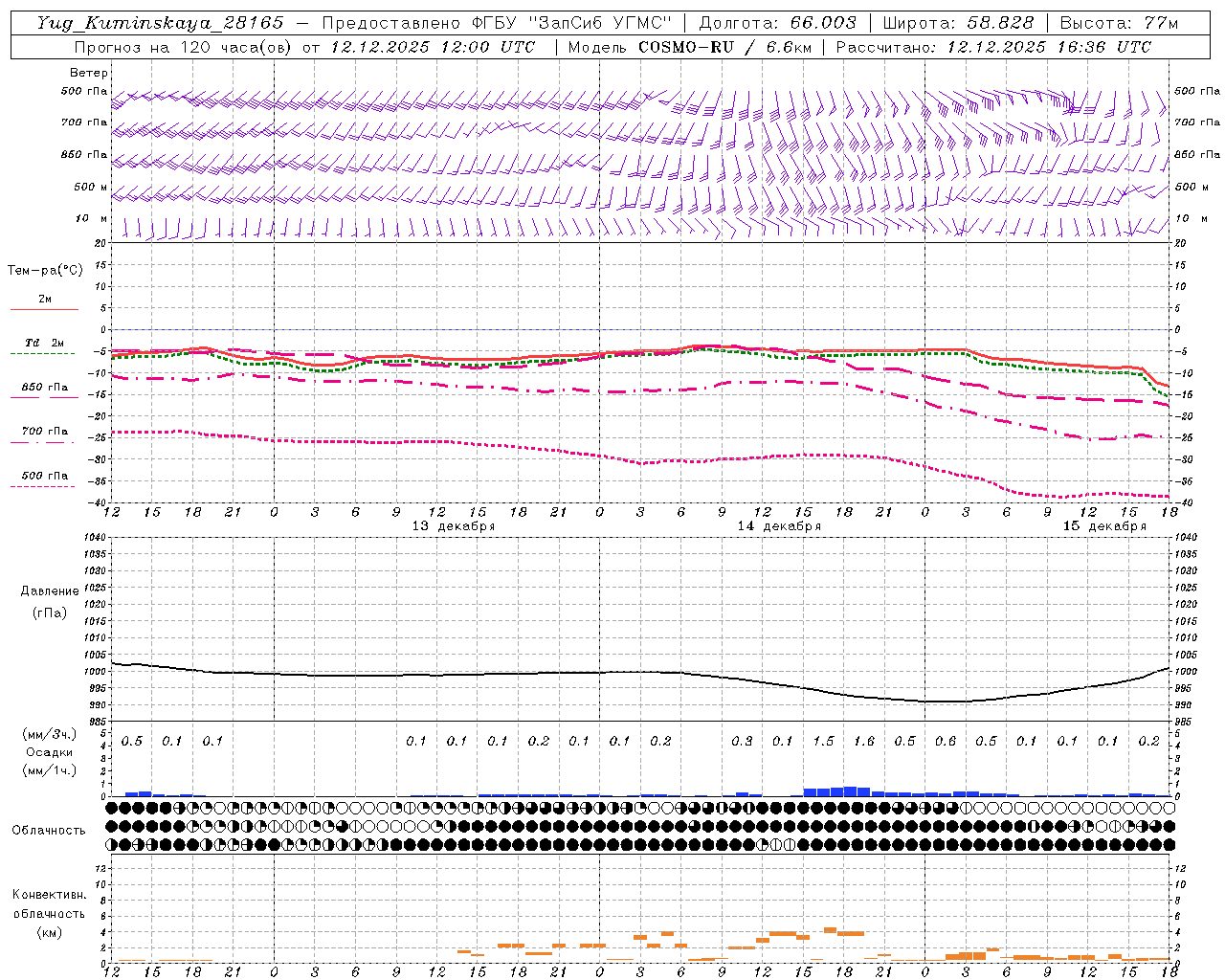The width and height of the screenshot is (1225, 980).
Task: Select the provider text ФГБУ "ЗапСиб УГМС"
Action: click(572, 23)
